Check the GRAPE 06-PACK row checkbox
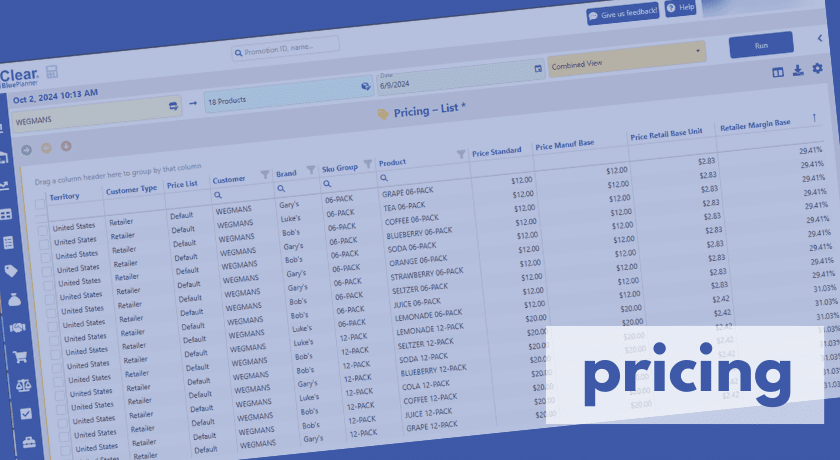Screen dimensions: 840x460 click(43, 231)
